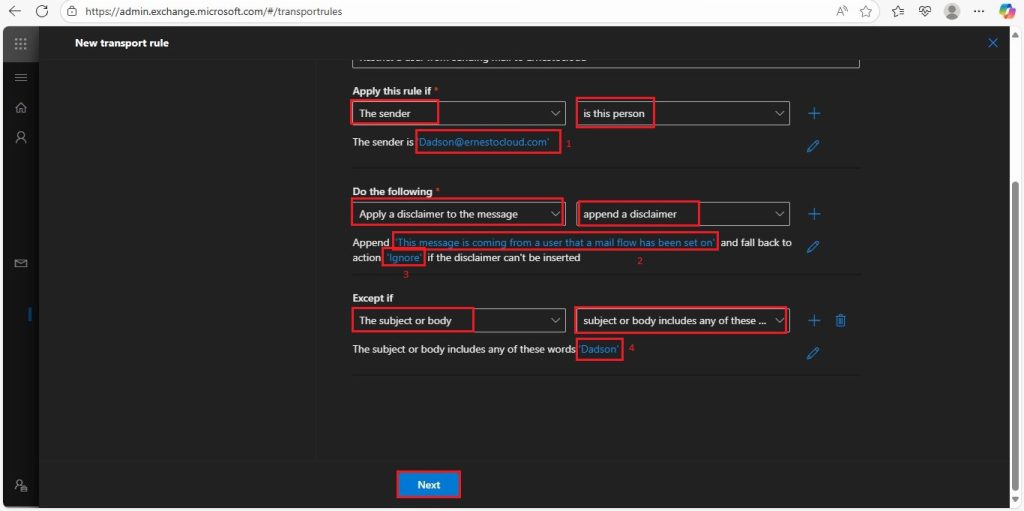Toggle the hamburger navigation menu
The image size is (1024, 511).
(x=21, y=78)
